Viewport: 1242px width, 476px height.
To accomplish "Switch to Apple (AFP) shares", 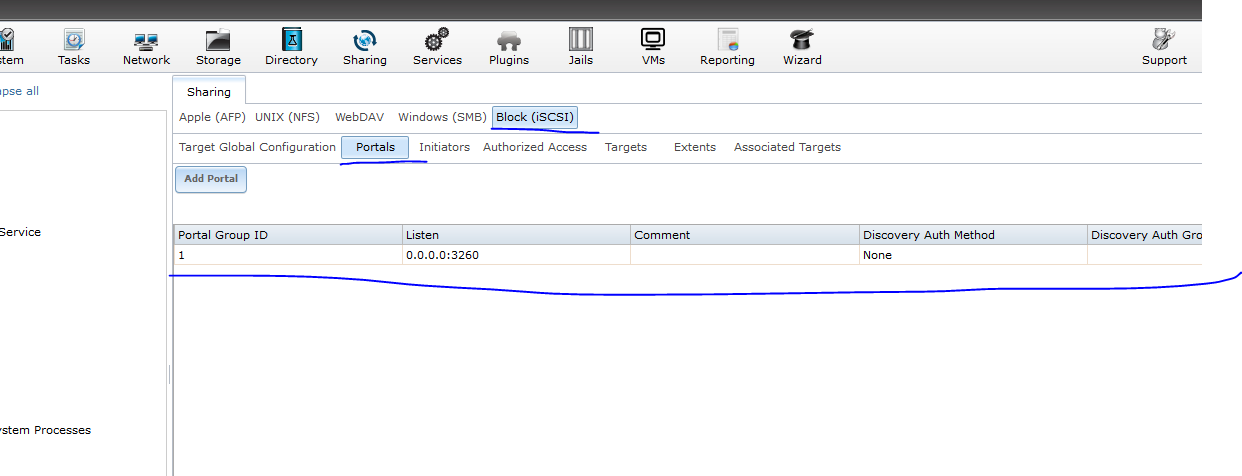I will click(x=212, y=117).
